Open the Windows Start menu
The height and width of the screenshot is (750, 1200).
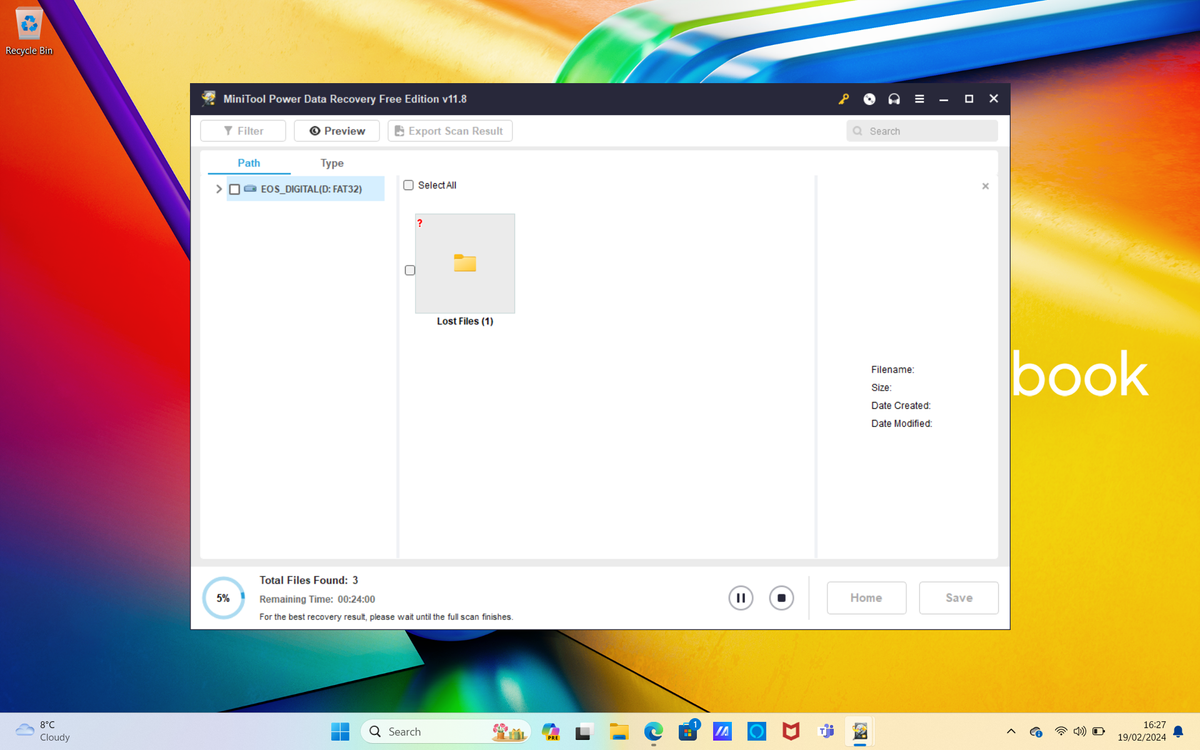tap(340, 731)
